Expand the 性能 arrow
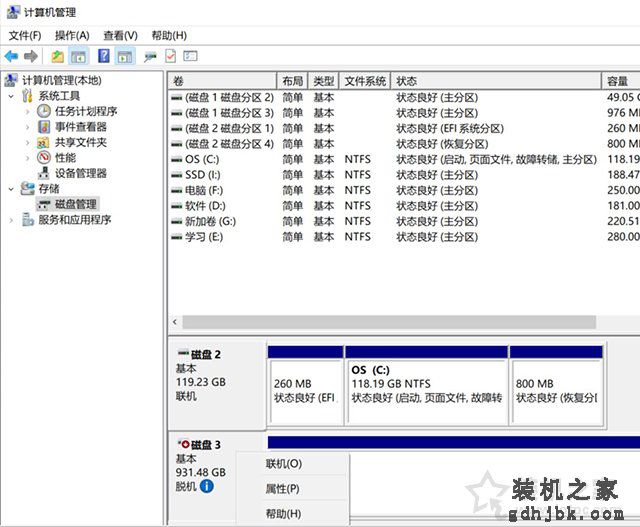Image resolution: width=640 pixels, height=527 pixels. [x=27, y=158]
